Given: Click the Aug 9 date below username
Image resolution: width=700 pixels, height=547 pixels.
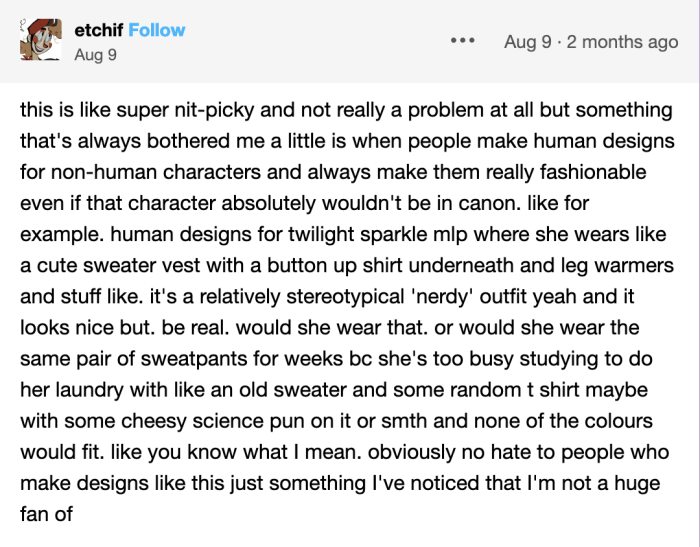Looking at the screenshot, I should (95, 55).
